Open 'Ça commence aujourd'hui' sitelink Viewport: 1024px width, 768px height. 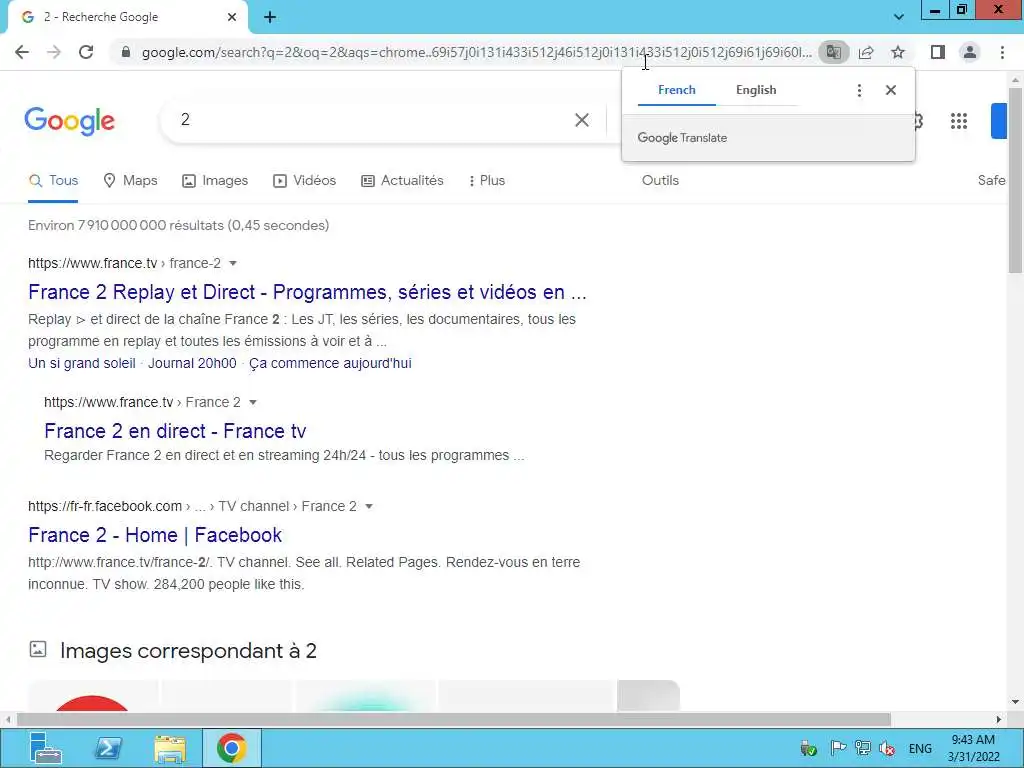(x=330, y=363)
